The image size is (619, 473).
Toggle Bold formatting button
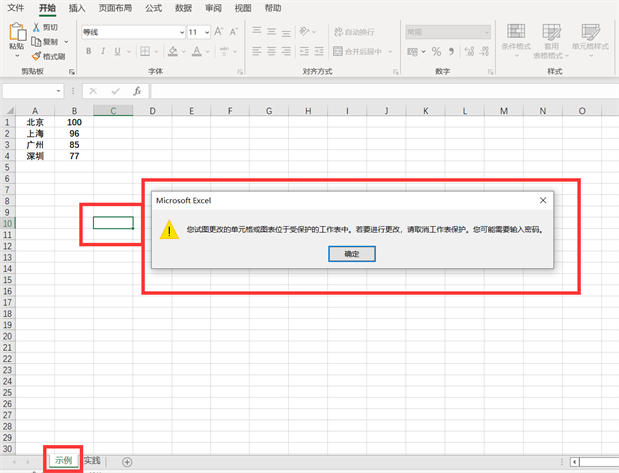coord(88,52)
